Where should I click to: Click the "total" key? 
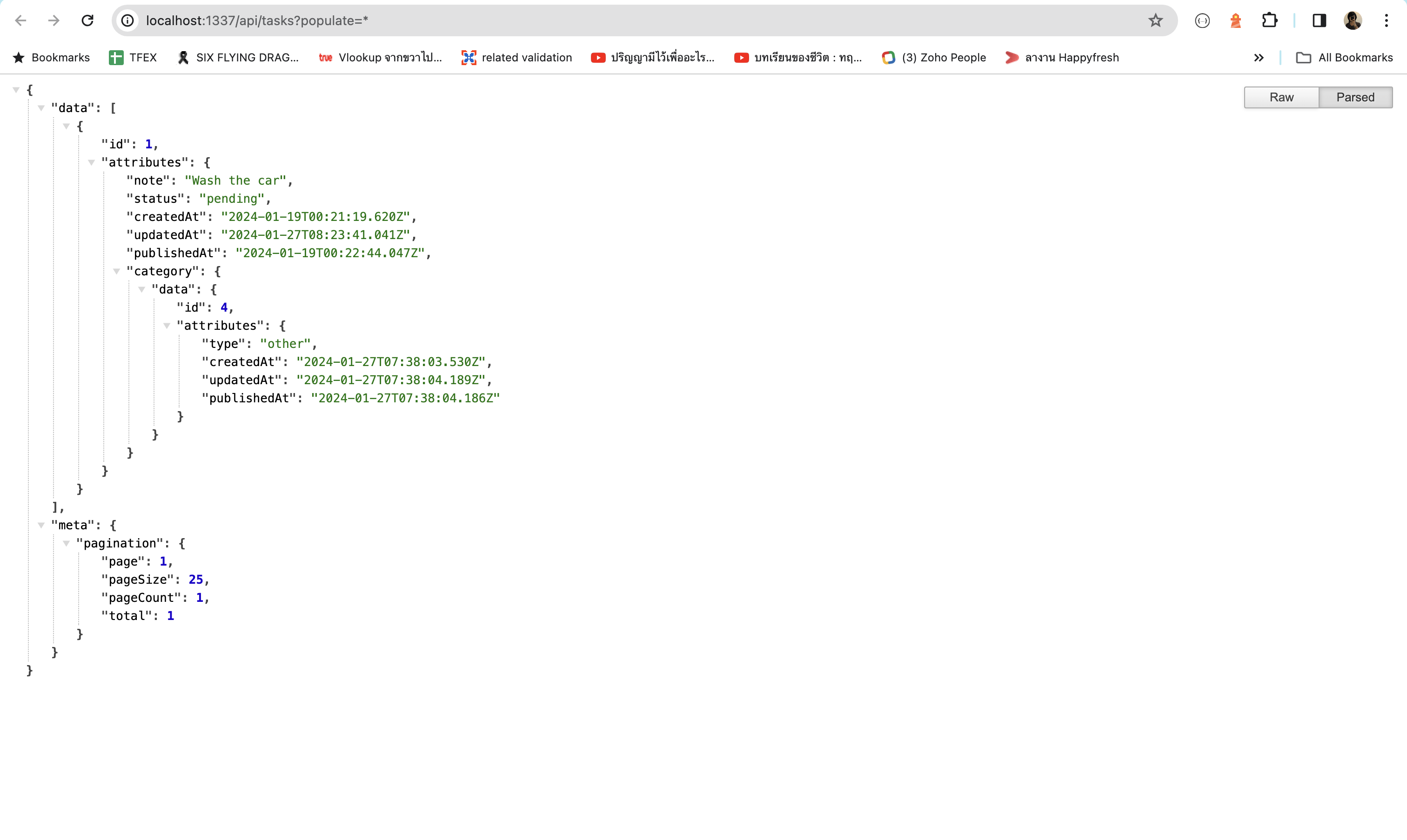pos(127,616)
